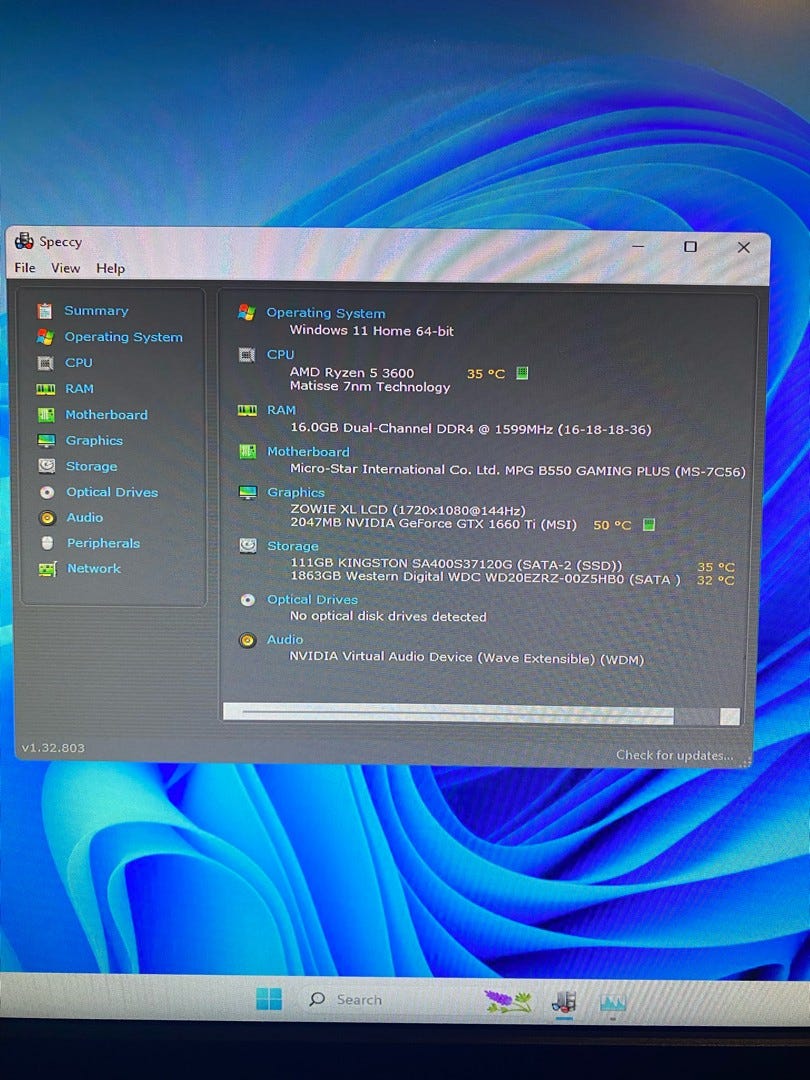Click the Windows 11 Home 64-bit text
Image resolution: width=810 pixels, height=1080 pixels.
tap(372, 331)
